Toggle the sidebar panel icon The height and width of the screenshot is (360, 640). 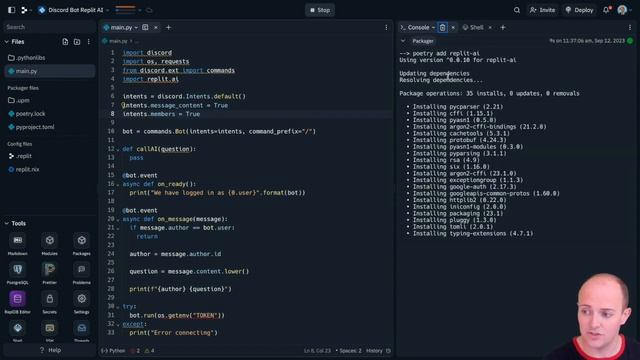click(x=11, y=10)
